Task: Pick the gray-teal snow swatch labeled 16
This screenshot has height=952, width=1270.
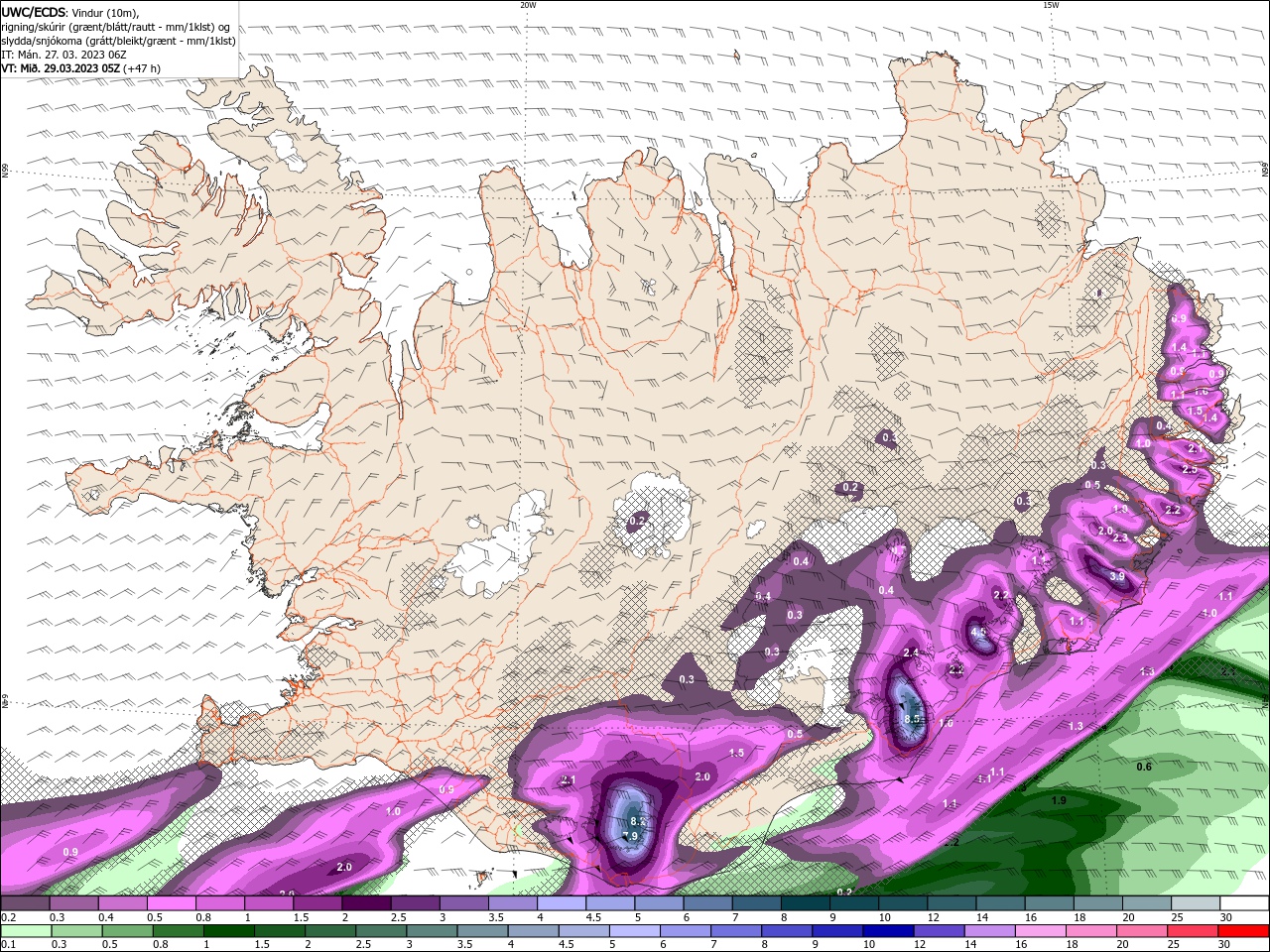Action: 1049,903
